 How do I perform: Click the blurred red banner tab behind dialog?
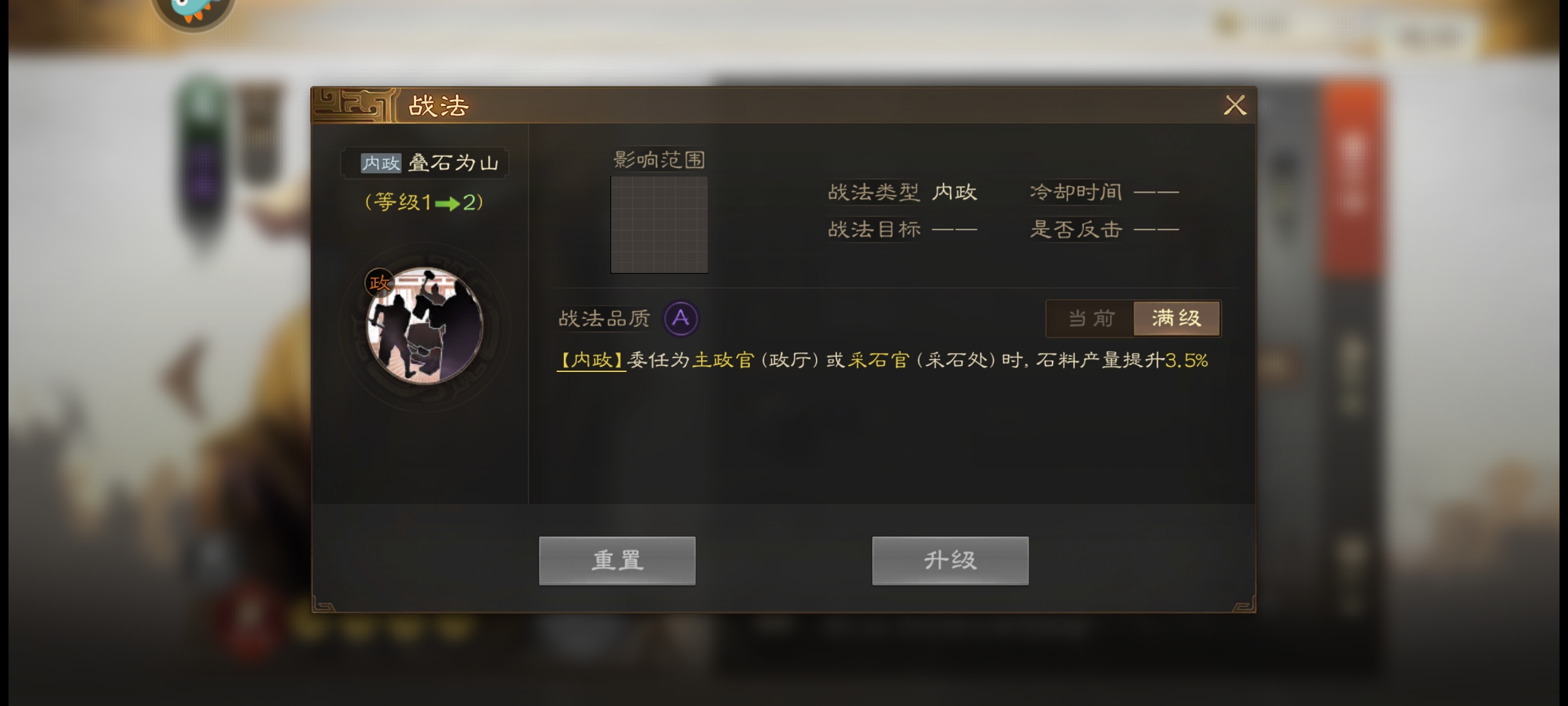tap(1352, 176)
